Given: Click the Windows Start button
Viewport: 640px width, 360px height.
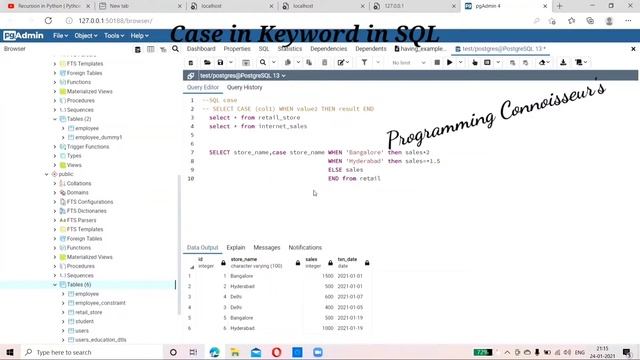Looking at the screenshot, I should 10,352.
